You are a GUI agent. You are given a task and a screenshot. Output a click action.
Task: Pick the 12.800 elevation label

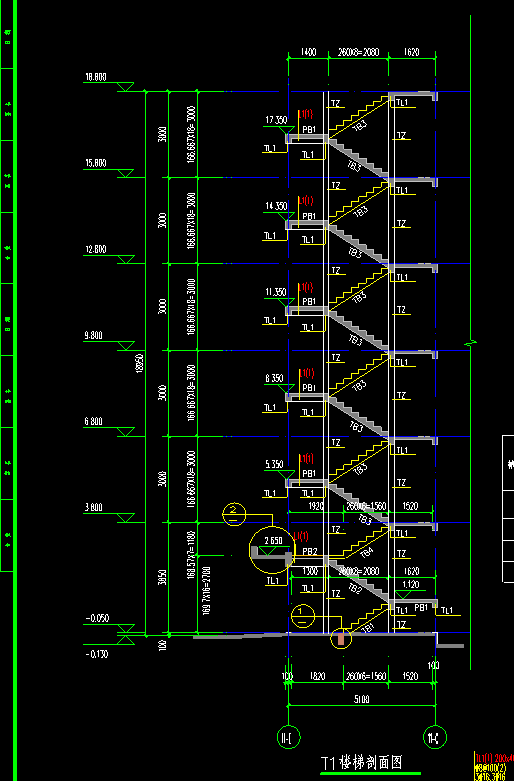click(96, 250)
